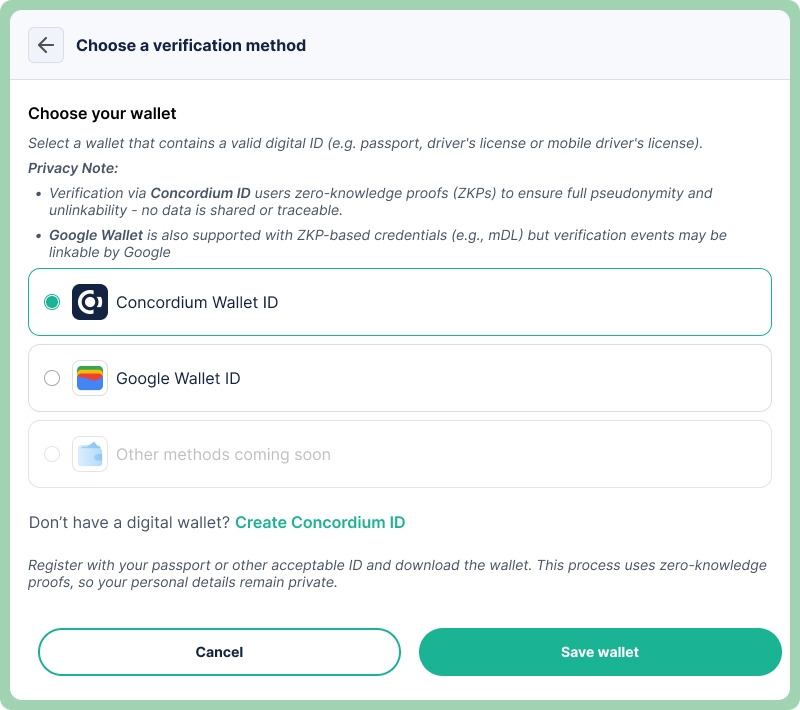Click the Google Wallet colorful icon
This screenshot has width=800, height=710.
[x=90, y=378]
